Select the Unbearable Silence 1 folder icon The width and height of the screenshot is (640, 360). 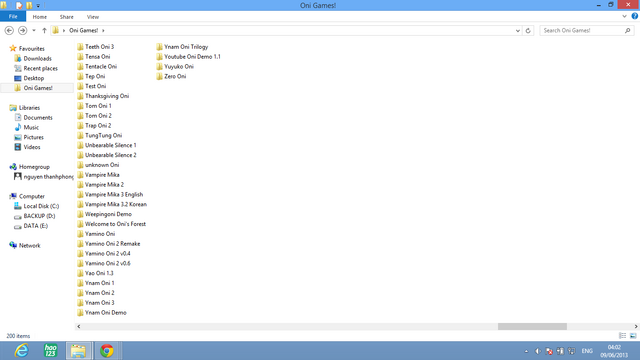tap(80, 145)
